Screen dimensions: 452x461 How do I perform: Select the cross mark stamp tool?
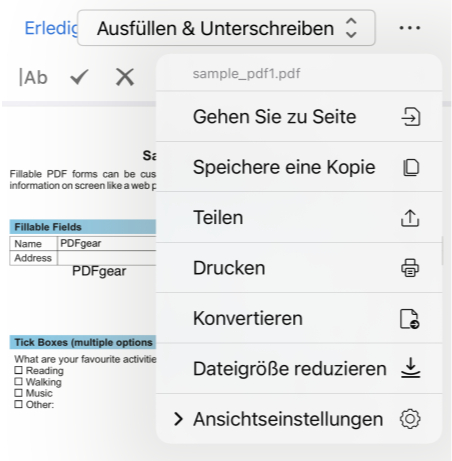pos(125,77)
